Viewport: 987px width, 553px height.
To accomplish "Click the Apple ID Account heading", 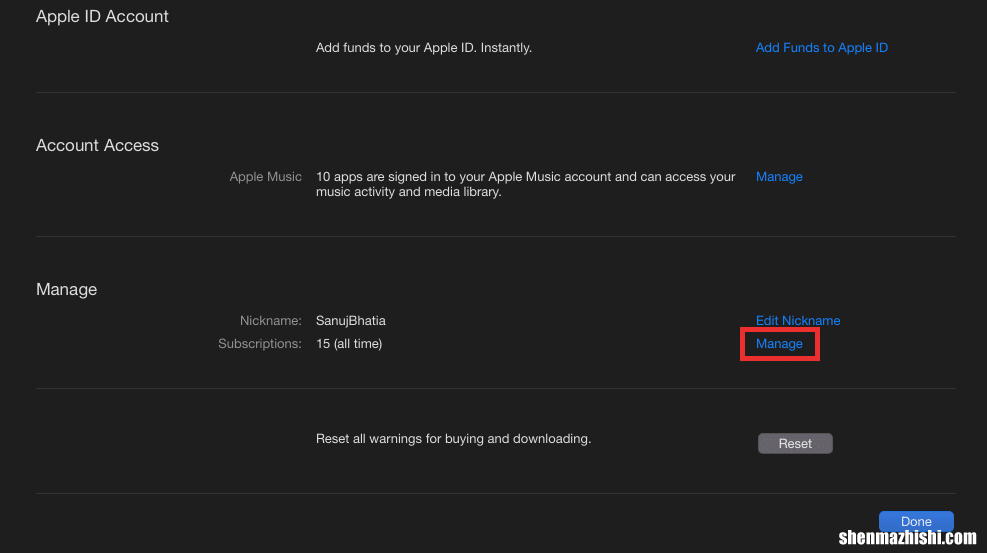I will coord(102,16).
